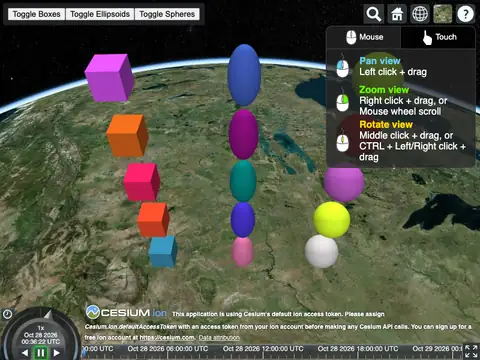Select the white sphere
480x360 pixels.
click(321, 251)
